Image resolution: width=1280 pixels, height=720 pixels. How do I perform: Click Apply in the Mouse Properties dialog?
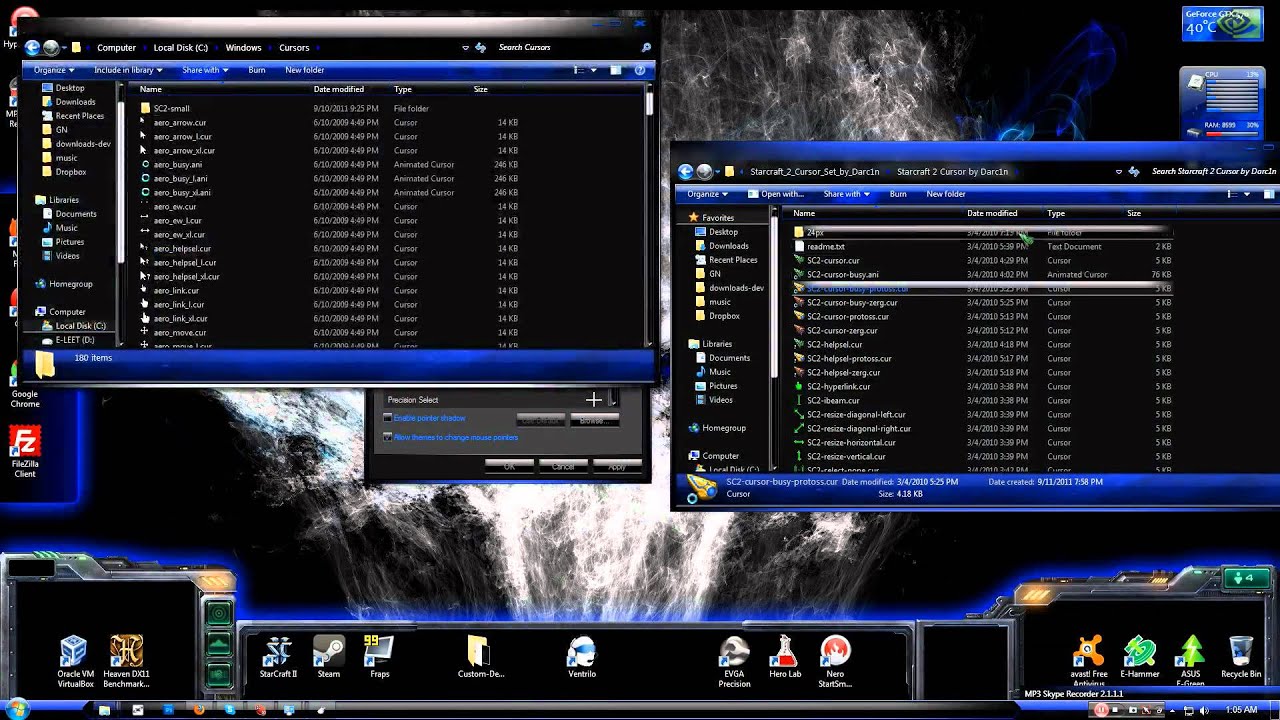(x=617, y=466)
